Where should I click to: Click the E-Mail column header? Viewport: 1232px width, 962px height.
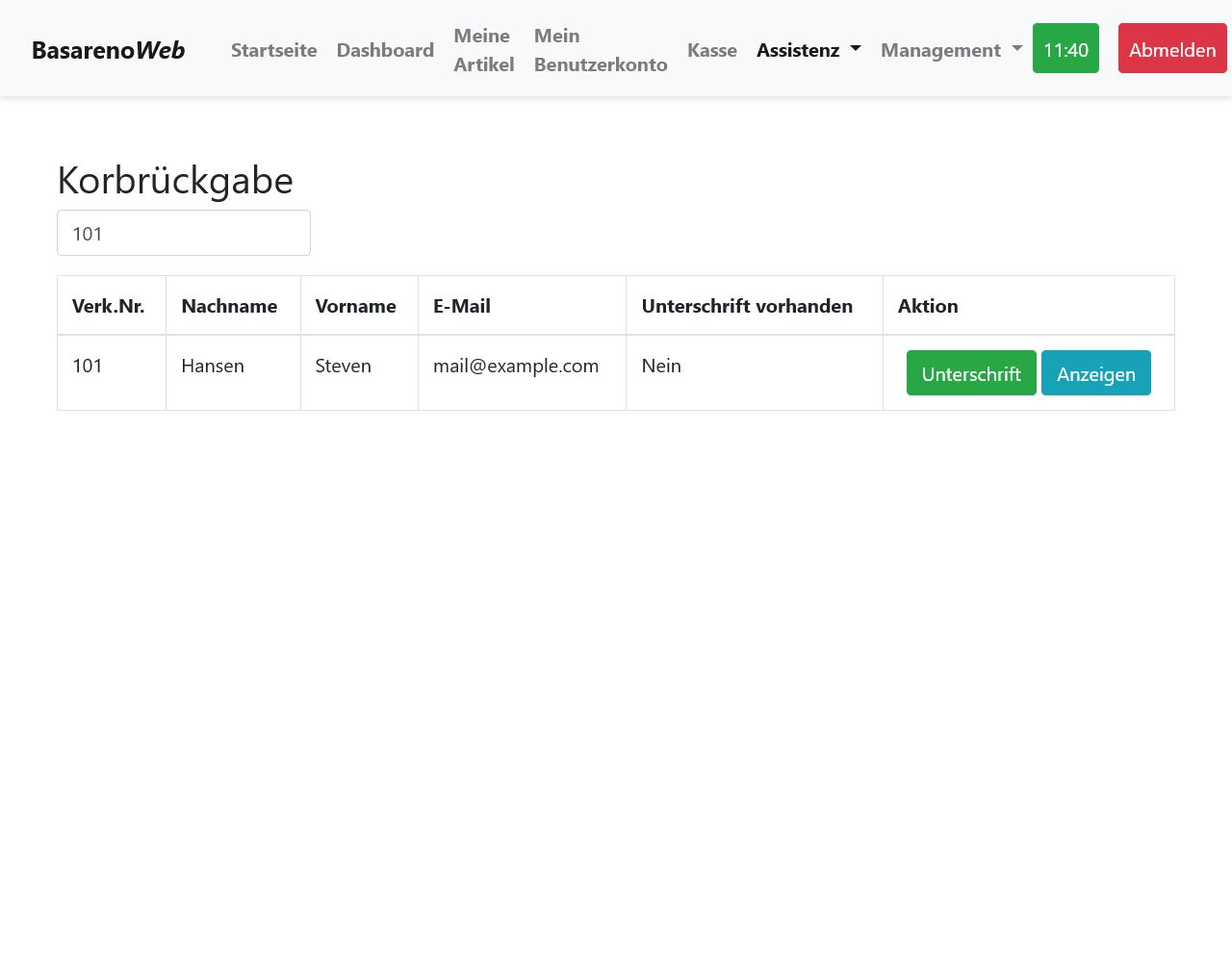(462, 306)
